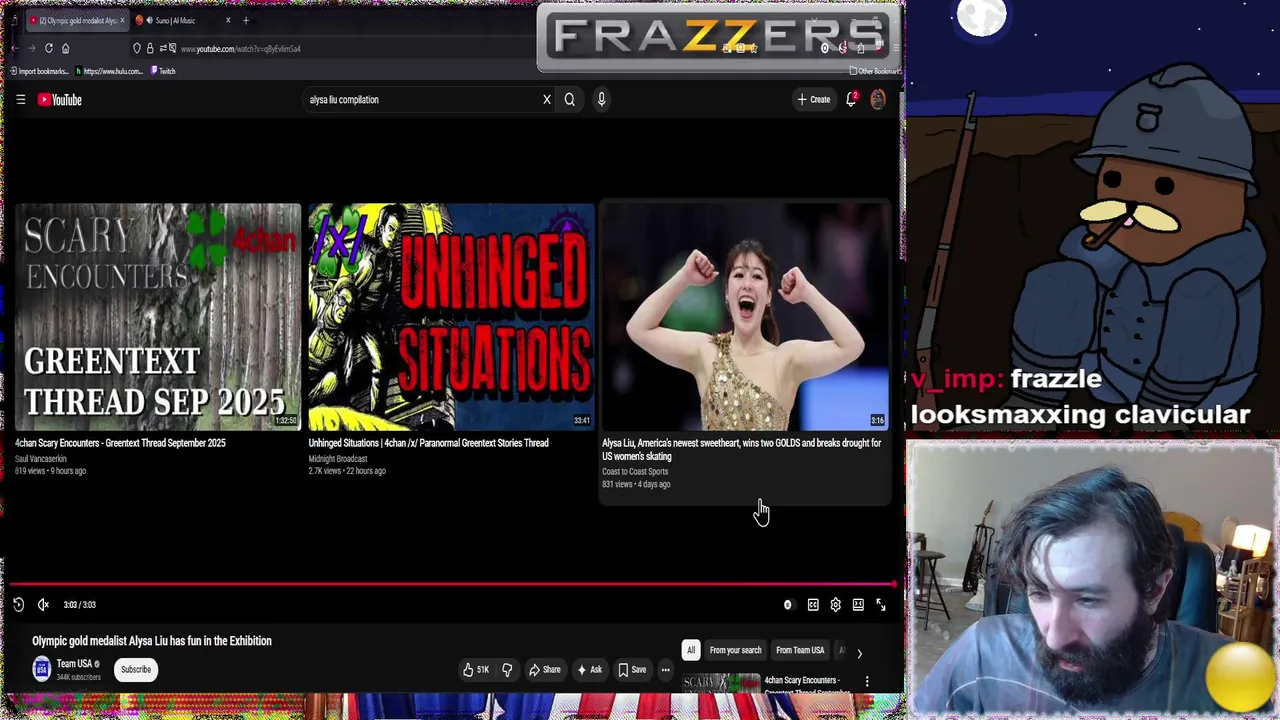Open the Alysa Liu skating endscreen thumbnail

pos(745,317)
